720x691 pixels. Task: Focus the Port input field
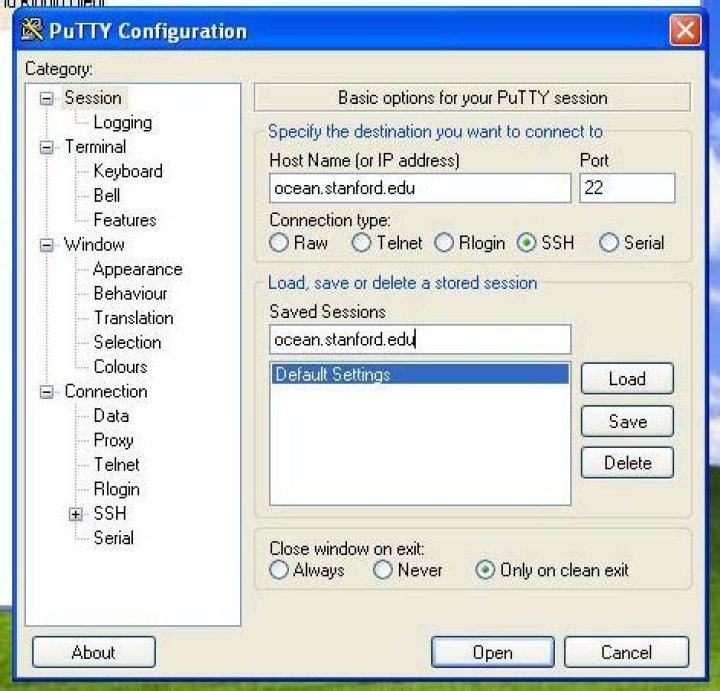(x=627, y=188)
